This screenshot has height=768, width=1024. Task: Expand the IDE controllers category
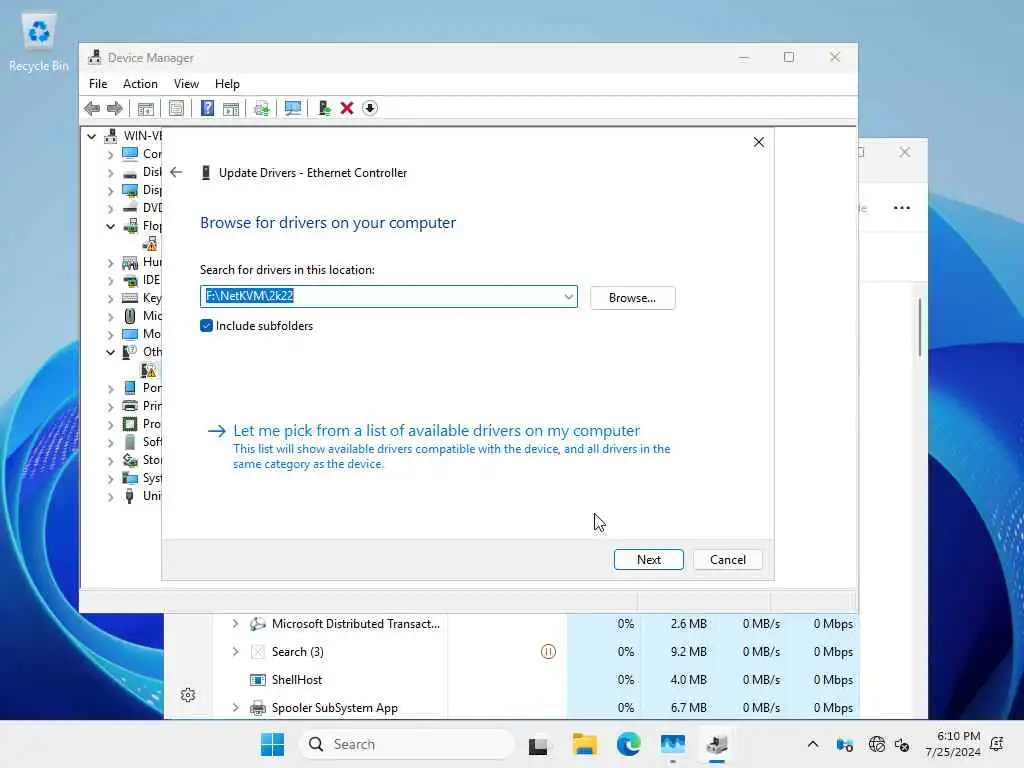(110, 281)
